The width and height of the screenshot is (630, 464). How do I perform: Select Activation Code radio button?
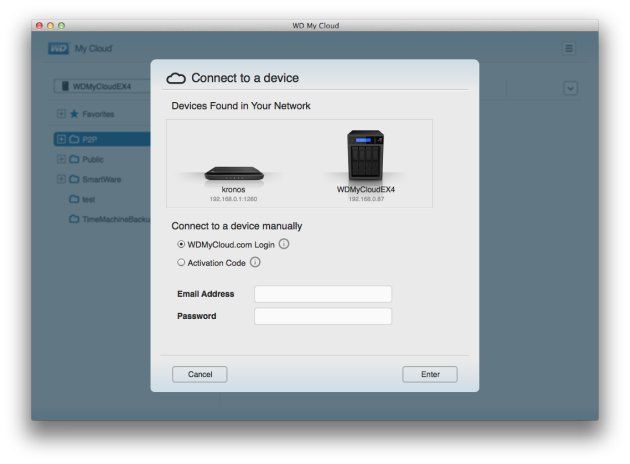[181, 262]
